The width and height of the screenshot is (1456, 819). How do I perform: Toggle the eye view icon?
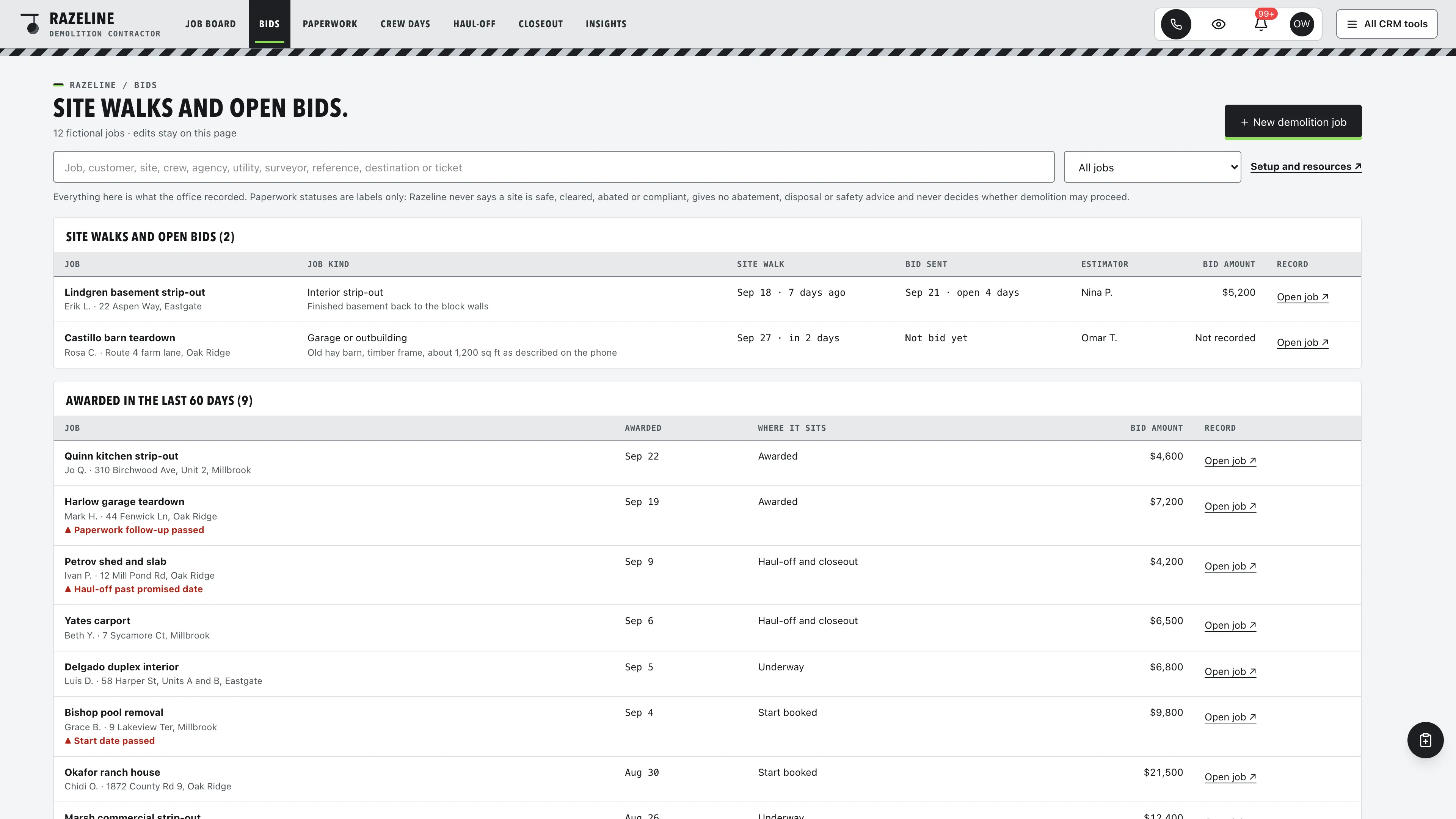pyautogui.click(x=1218, y=24)
